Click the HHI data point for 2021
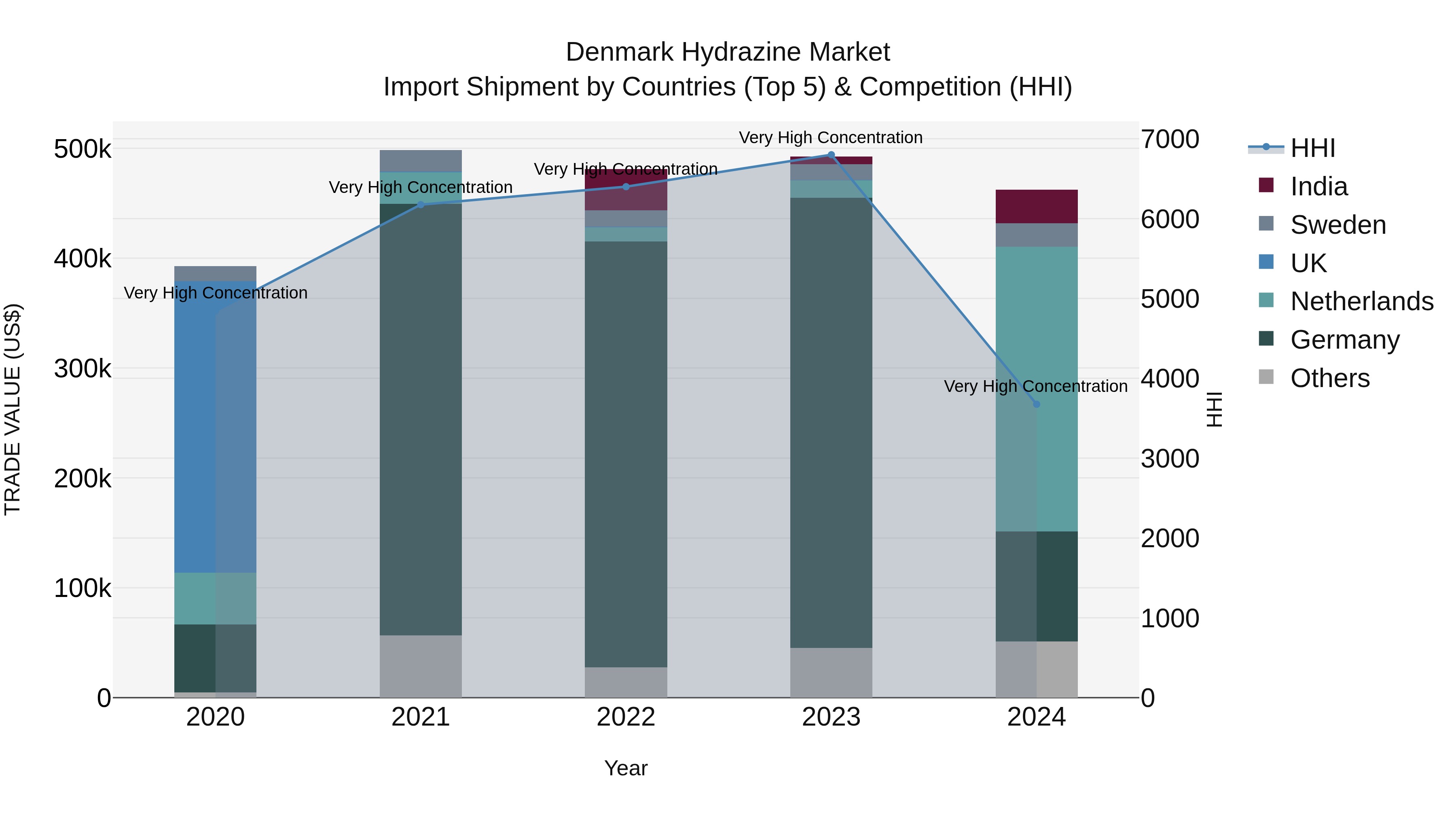Screen dimensions: 1456x819 point(421,205)
